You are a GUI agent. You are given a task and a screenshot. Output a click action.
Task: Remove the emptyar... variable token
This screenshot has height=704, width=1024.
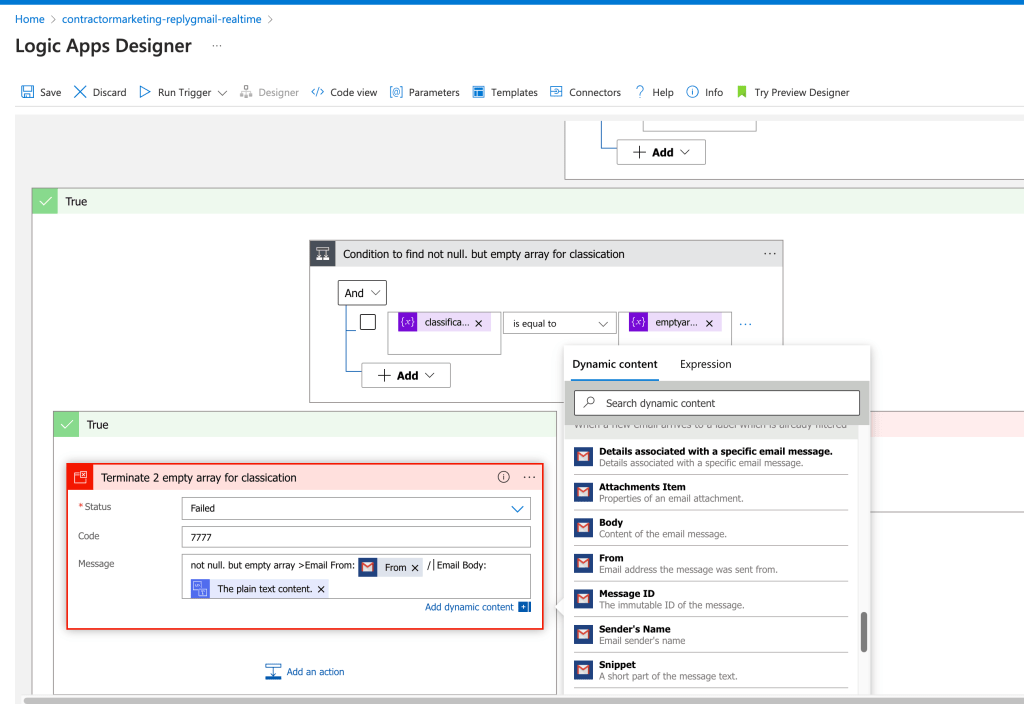[x=709, y=323]
